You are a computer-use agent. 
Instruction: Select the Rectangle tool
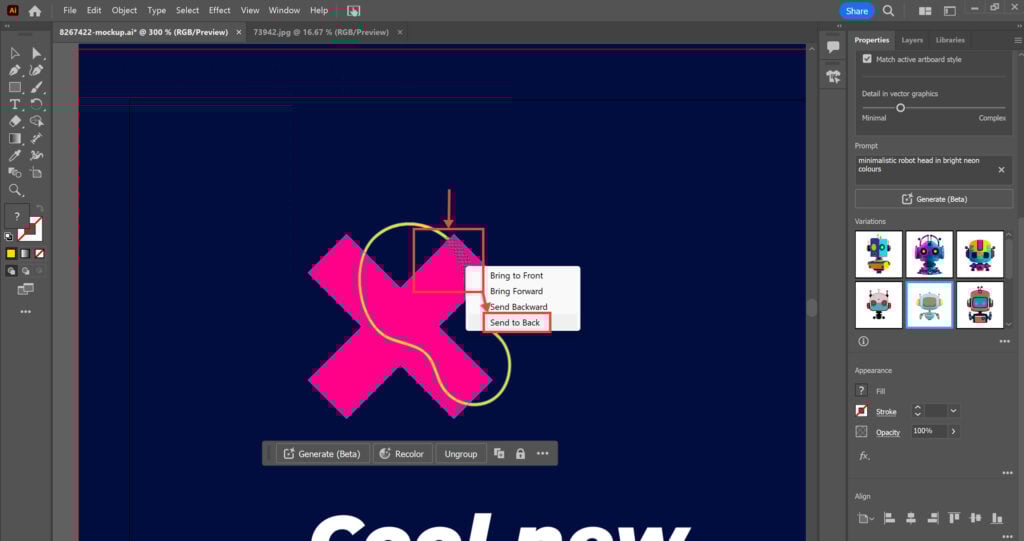pyautogui.click(x=14, y=87)
